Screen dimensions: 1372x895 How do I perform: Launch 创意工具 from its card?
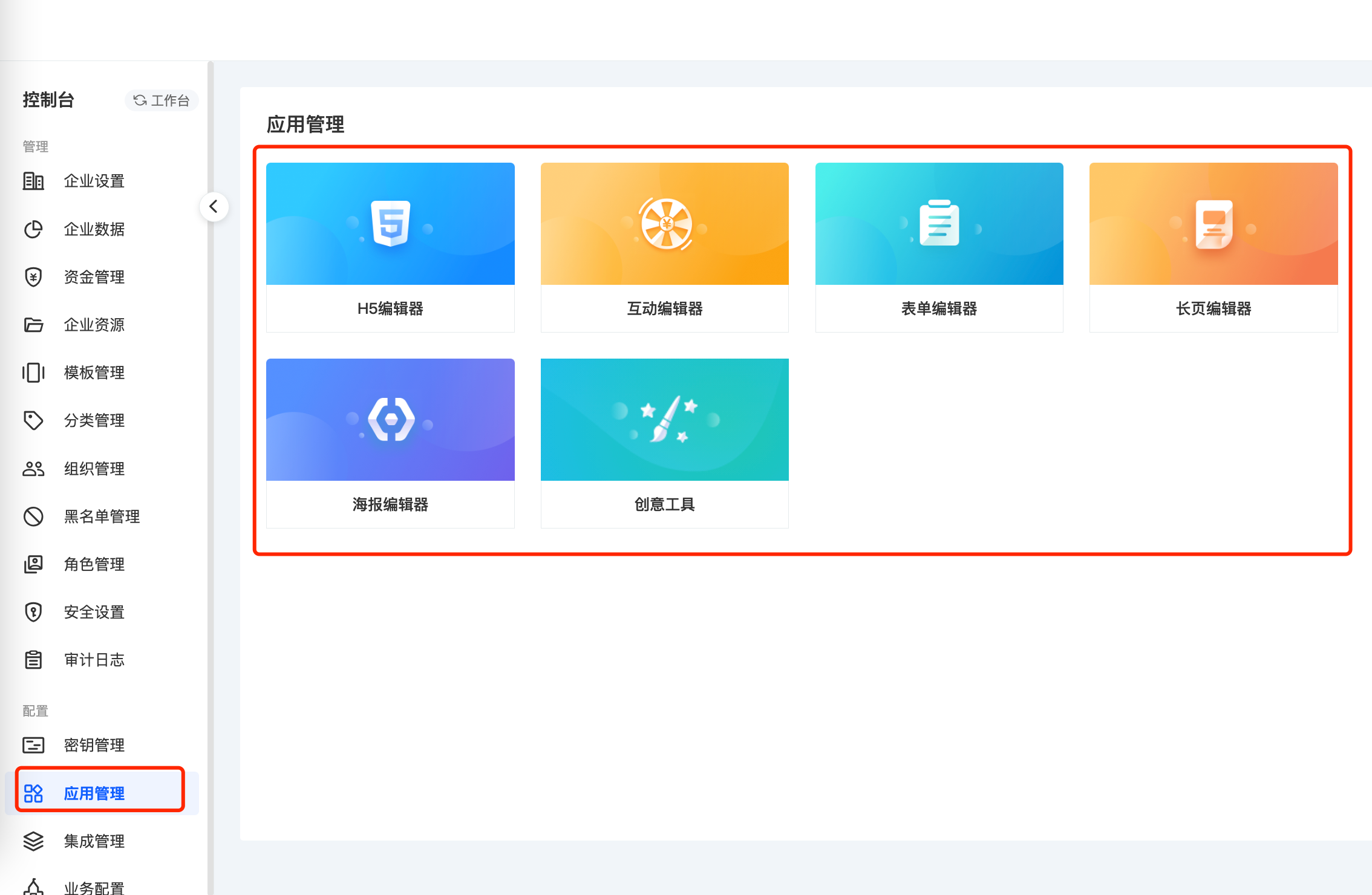coord(664,443)
